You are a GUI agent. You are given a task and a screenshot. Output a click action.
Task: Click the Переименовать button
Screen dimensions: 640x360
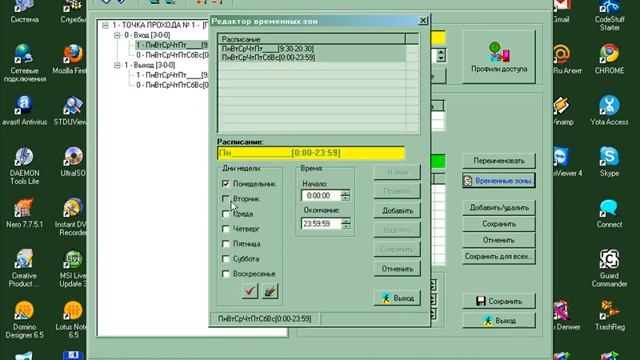pos(499,161)
